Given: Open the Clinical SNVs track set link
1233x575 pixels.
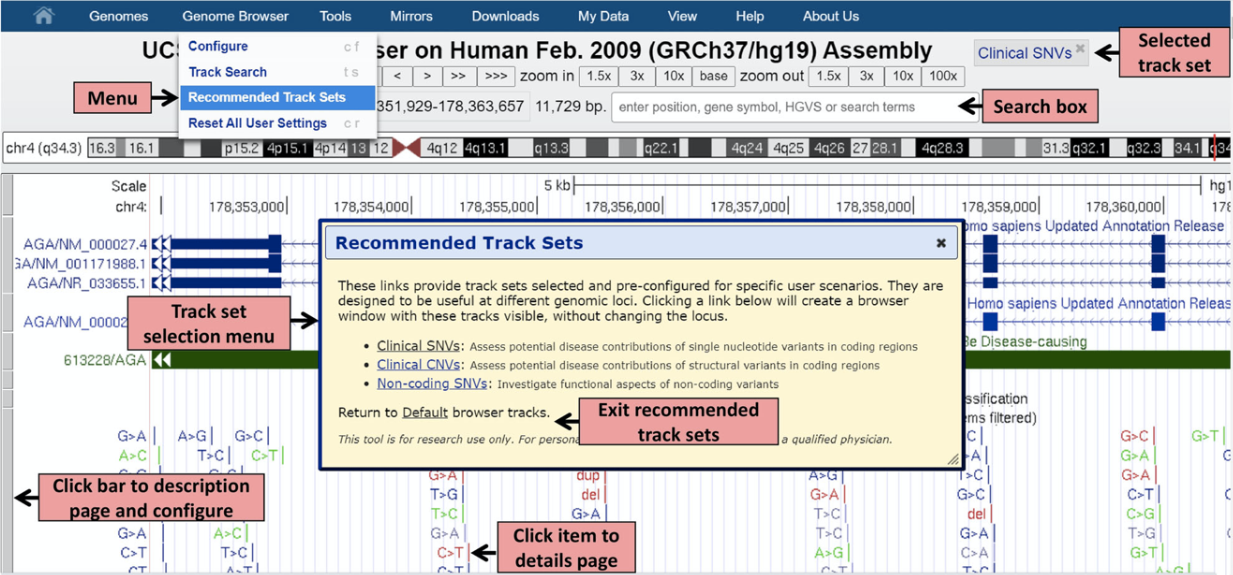Looking at the screenshot, I should click(x=419, y=346).
